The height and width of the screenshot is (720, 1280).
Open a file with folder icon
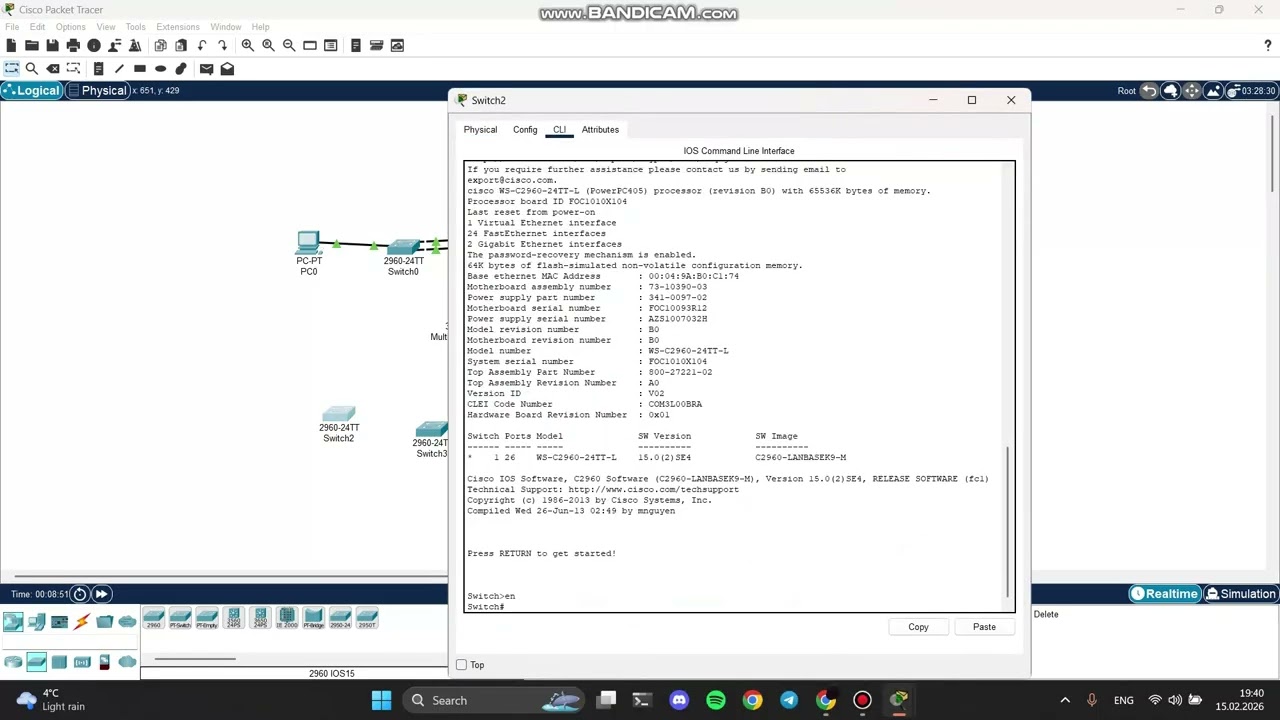coord(32,45)
